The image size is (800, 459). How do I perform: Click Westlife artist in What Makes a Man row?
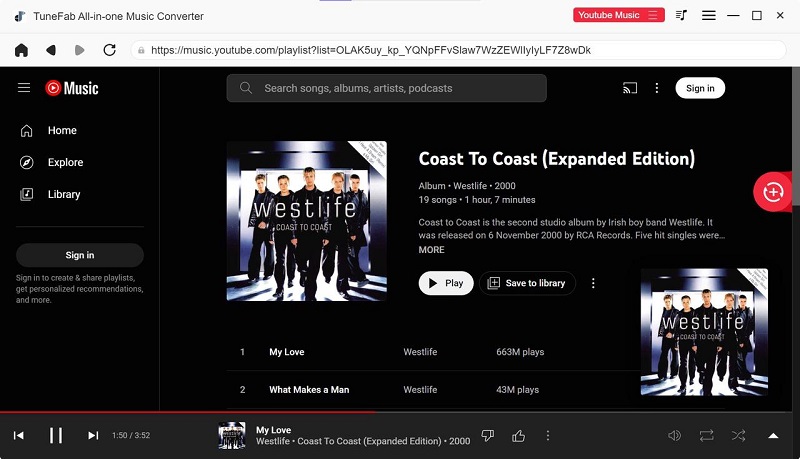[420, 390]
